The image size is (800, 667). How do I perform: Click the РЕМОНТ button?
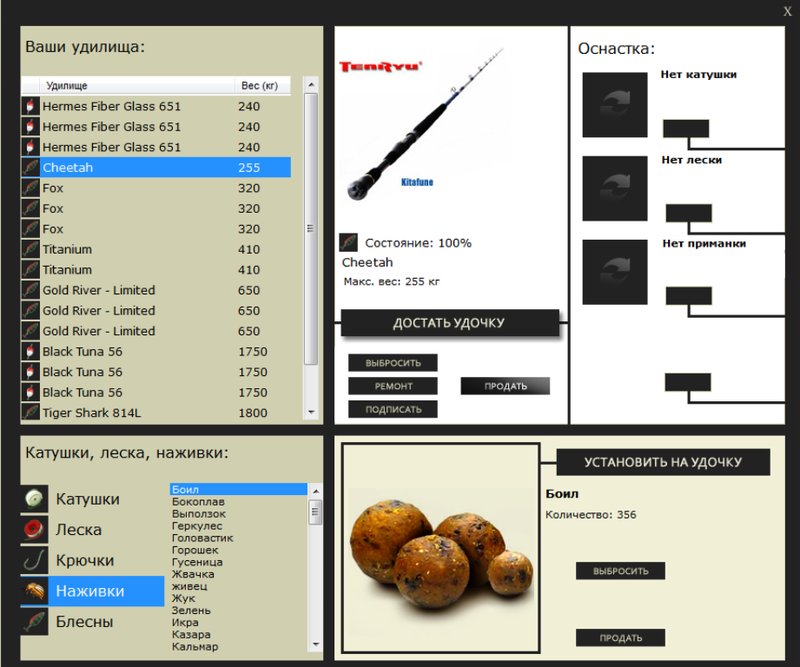pyautogui.click(x=393, y=386)
